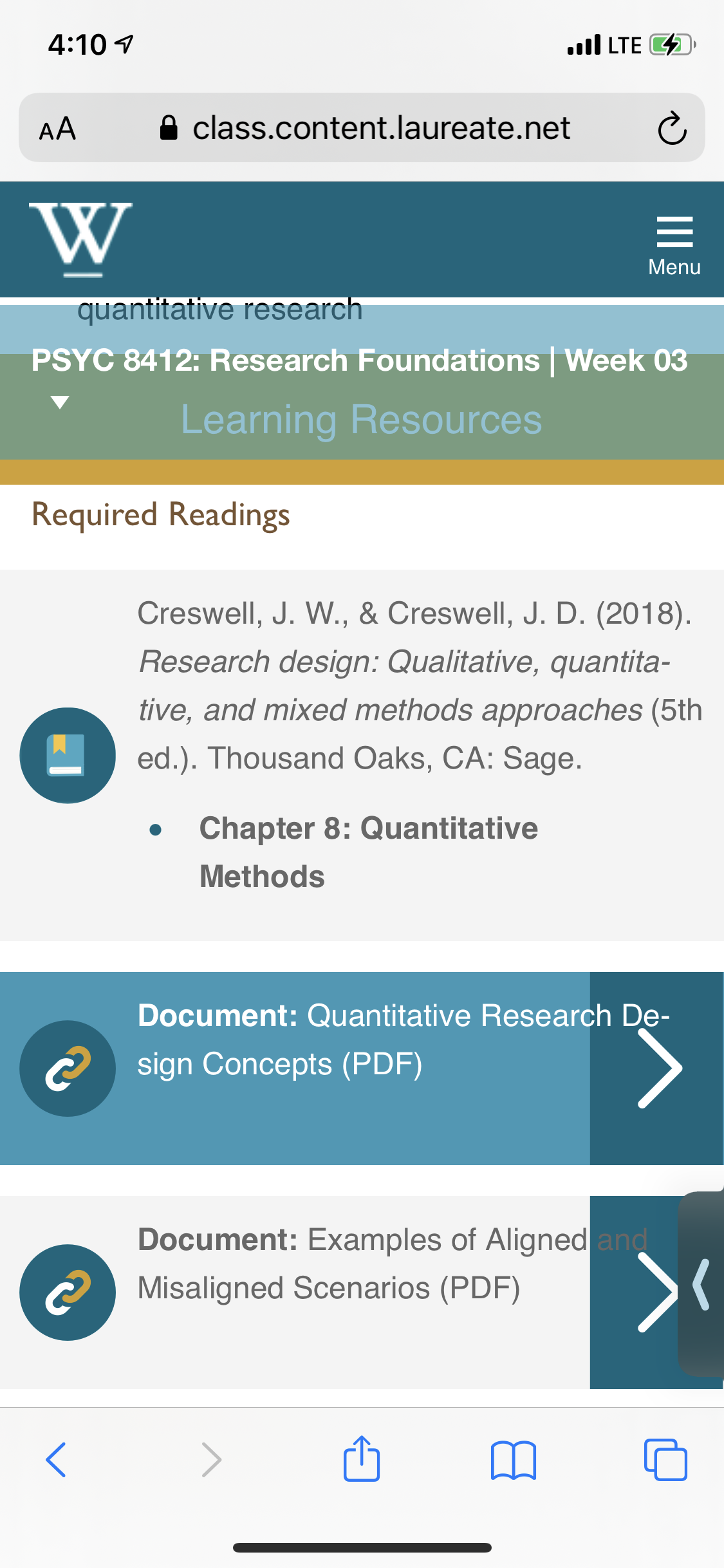Expand the week dropdown triangle
724x1568 pixels.
(x=60, y=402)
